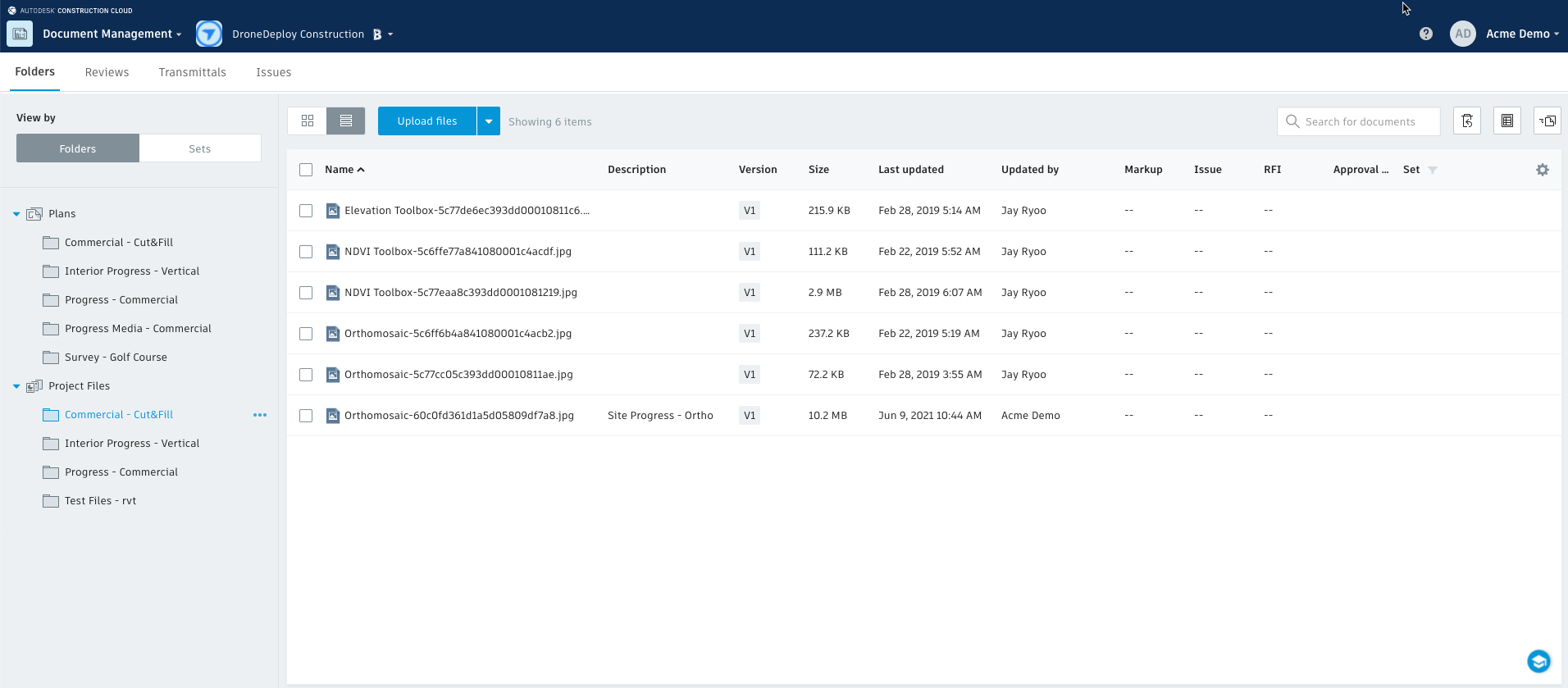The image size is (1568, 688).
Task: Open the help question mark icon
Action: pos(1426,34)
